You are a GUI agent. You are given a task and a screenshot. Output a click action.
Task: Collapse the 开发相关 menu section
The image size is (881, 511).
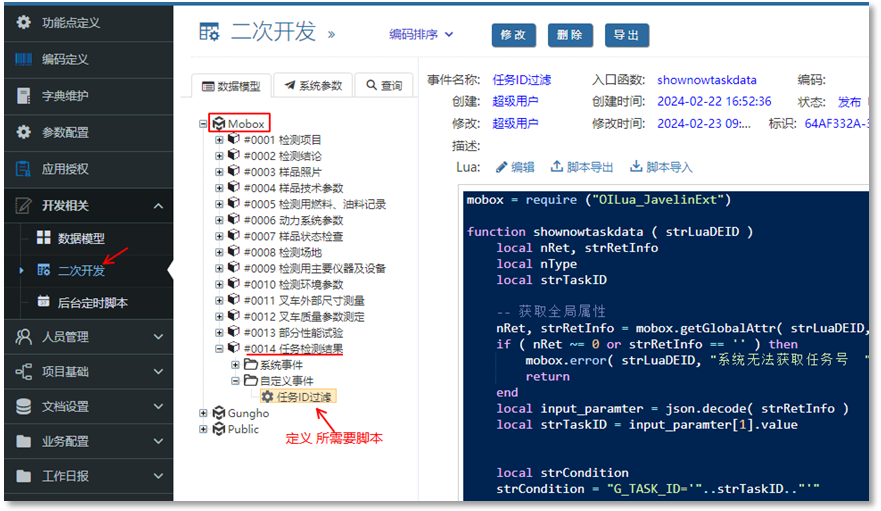(157, 206)
